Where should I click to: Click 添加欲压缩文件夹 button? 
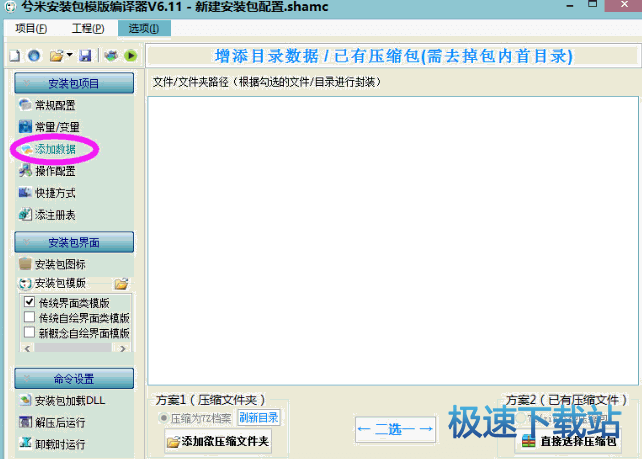click(218, 441)
